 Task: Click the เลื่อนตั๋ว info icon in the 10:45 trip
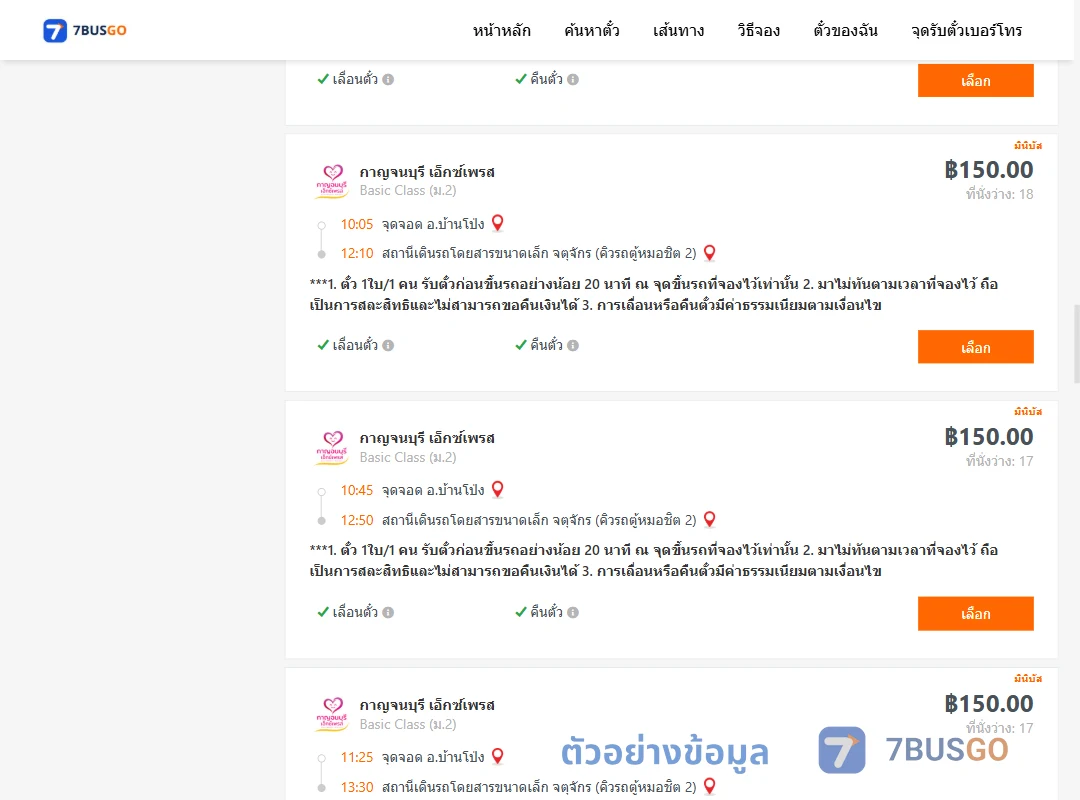tap(388, 612)
